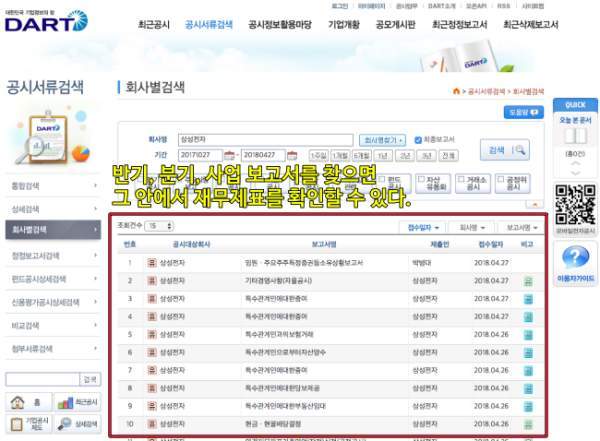Open report 현금ㆍ현물배당결정
Screen dimensions: 600x441
coord(273,424)
